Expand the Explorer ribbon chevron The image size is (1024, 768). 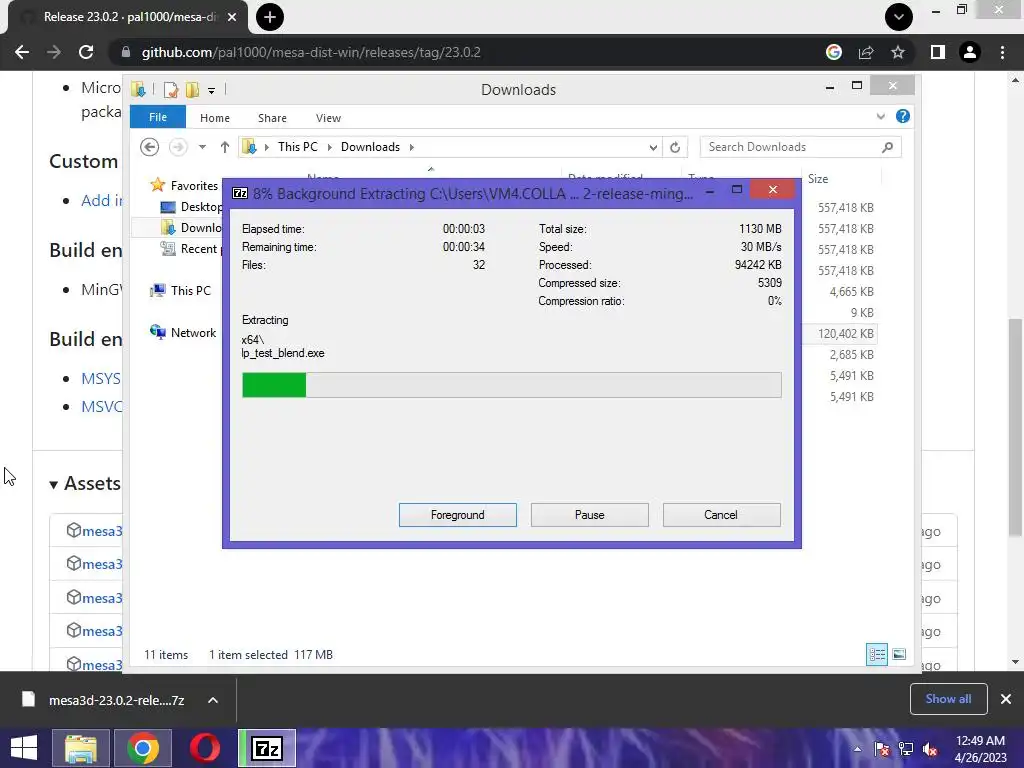click(x=880, y=116)
